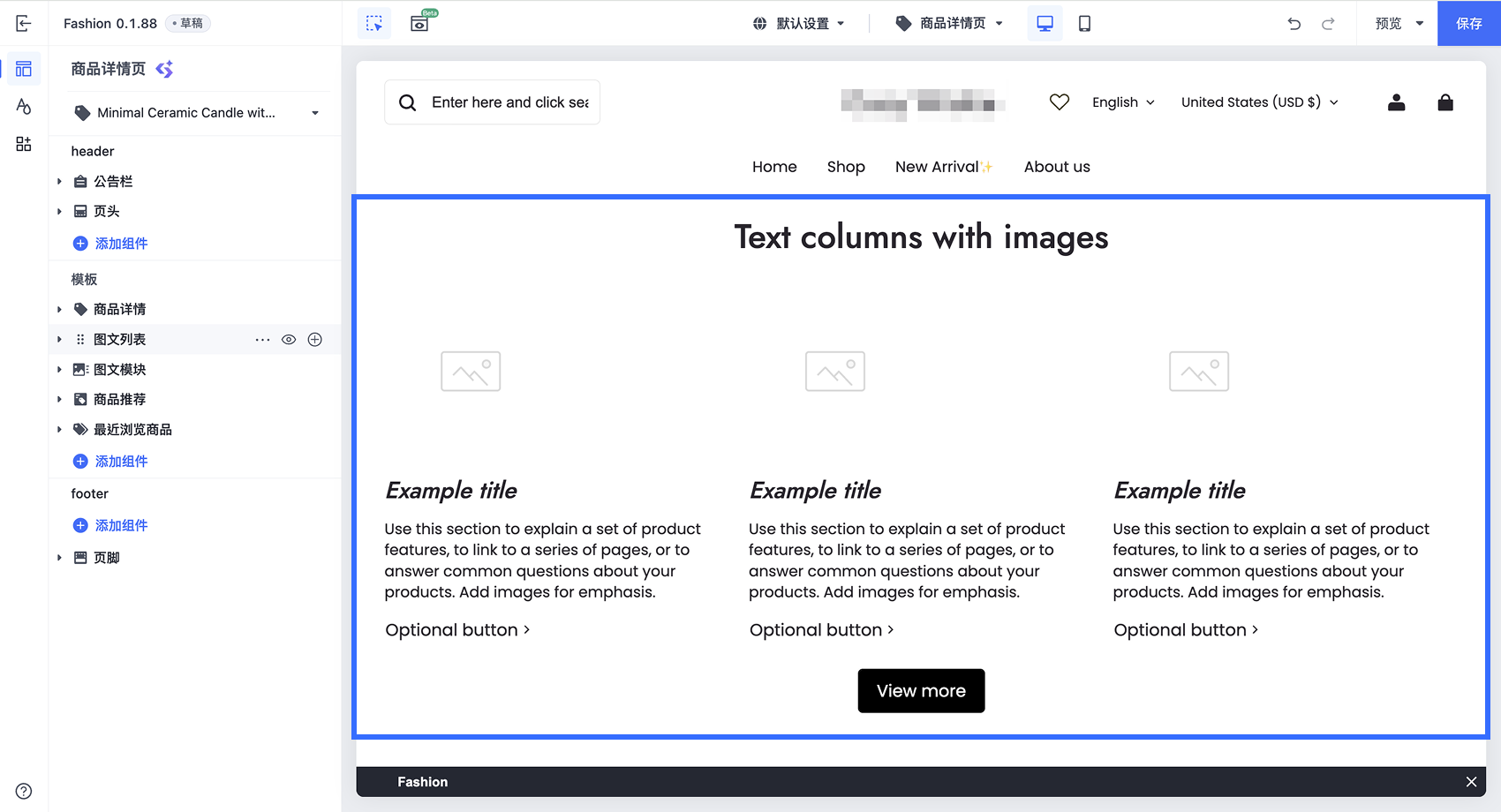Go to Home nav menu item
The height and width of the screenshot is (812, 1501).
coord(774,167)
